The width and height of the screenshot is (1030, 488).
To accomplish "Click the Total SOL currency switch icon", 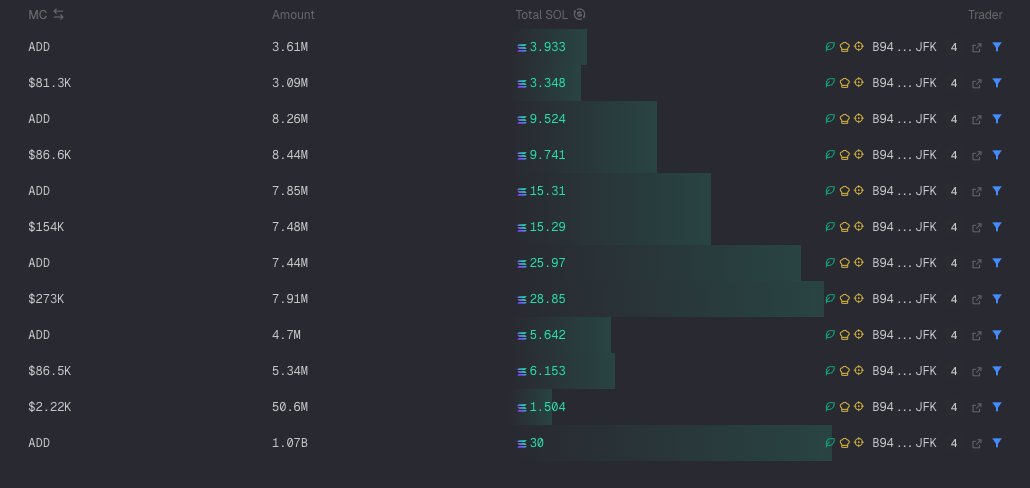I will tap(579, 14).
